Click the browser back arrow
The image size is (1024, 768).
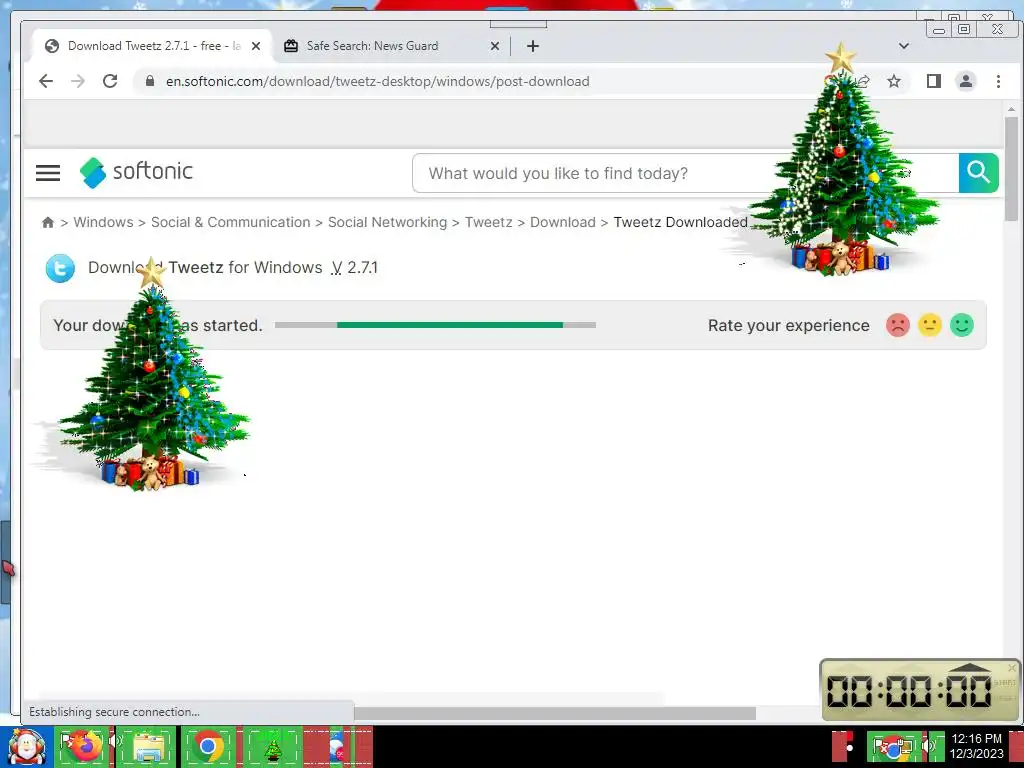tap(46, 81)
